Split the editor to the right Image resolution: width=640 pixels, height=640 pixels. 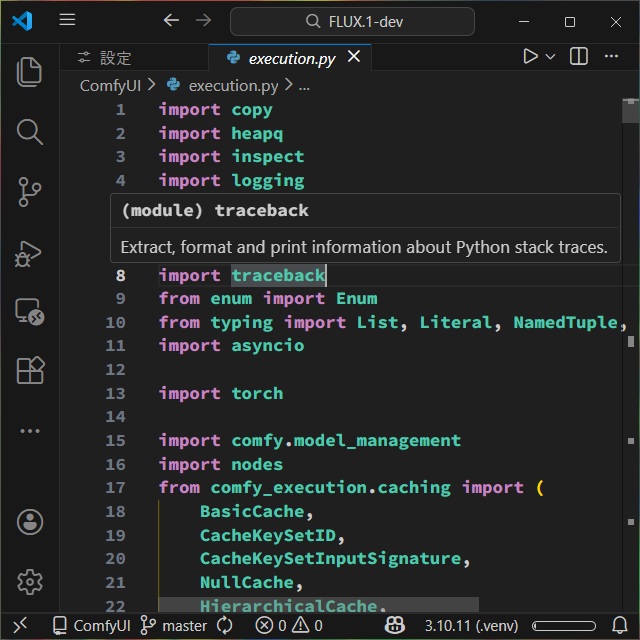click(x=578, y=57)
